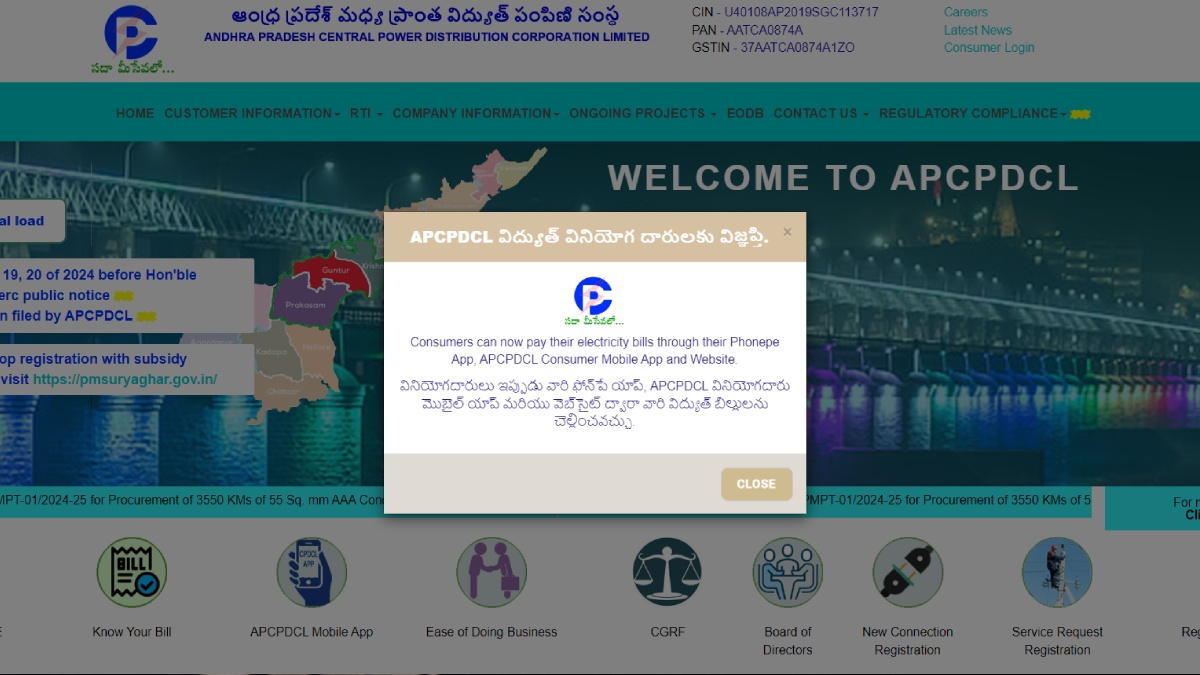
Task: Click the Know Your Bill icon
Action: [x=132, y=572]
